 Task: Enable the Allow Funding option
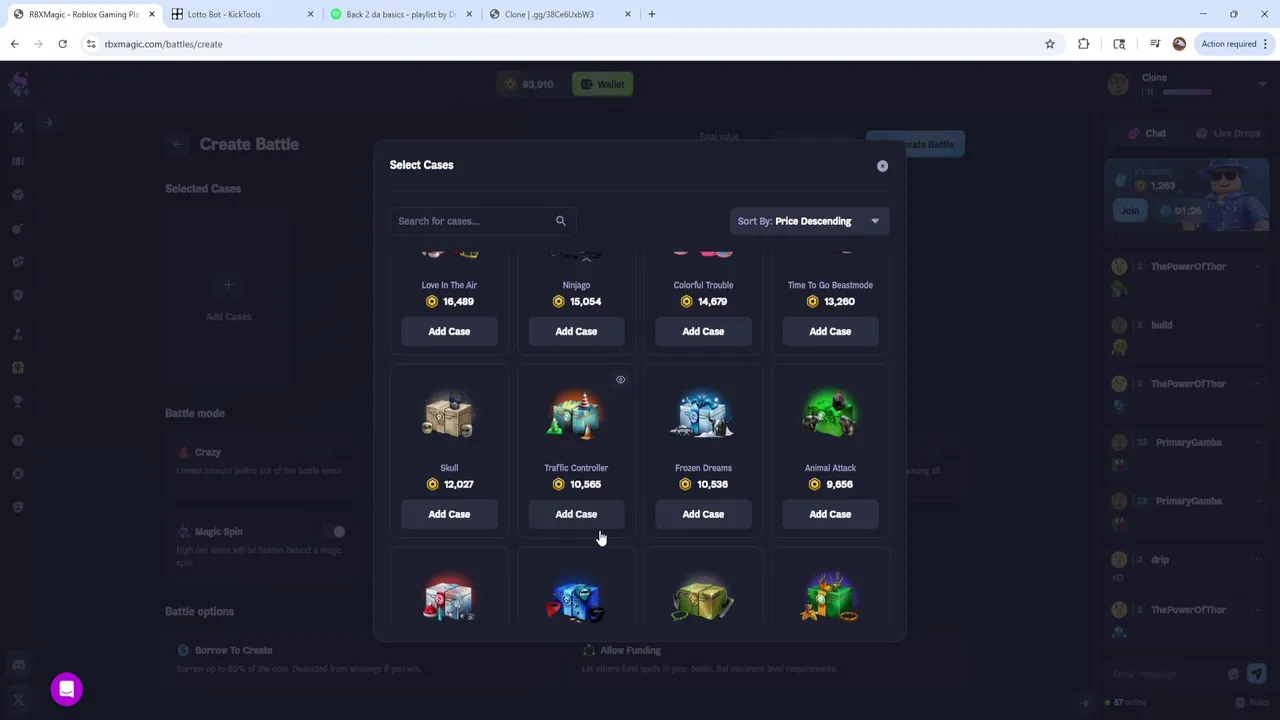click(770, 659)
